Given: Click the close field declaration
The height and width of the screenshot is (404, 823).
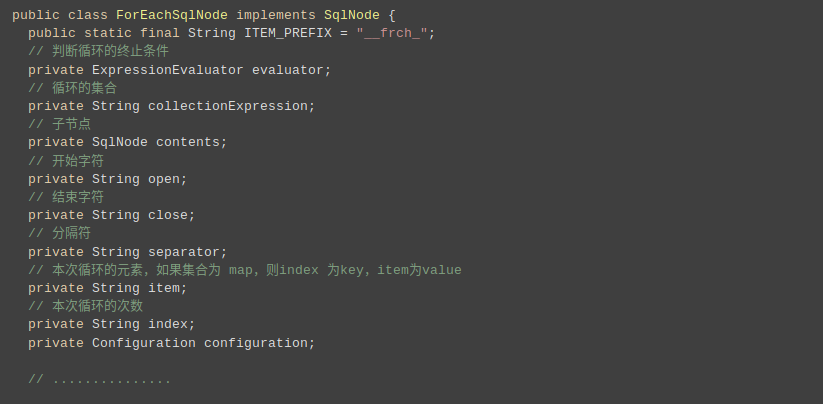Looking at the screenshot, I should coord(111,216).
